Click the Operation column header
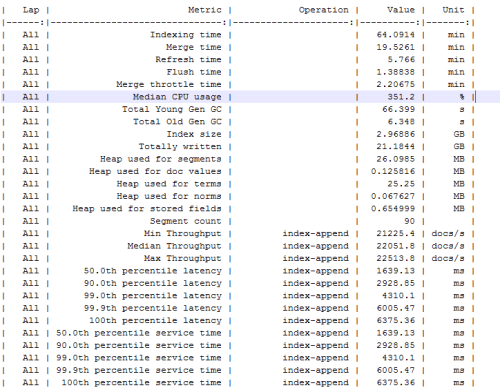 click(323, 10)
